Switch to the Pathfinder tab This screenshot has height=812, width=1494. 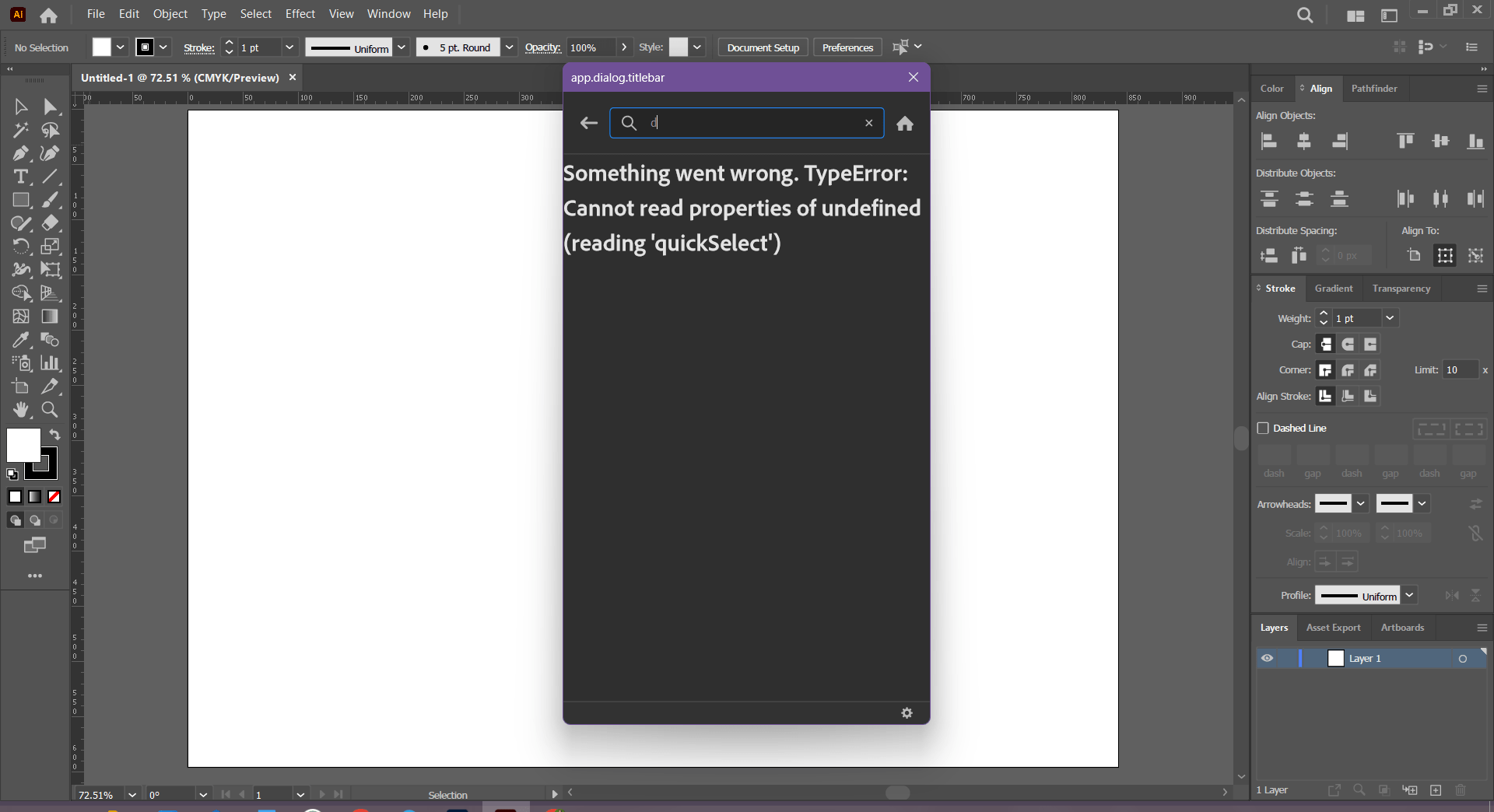coord(1374,88)
